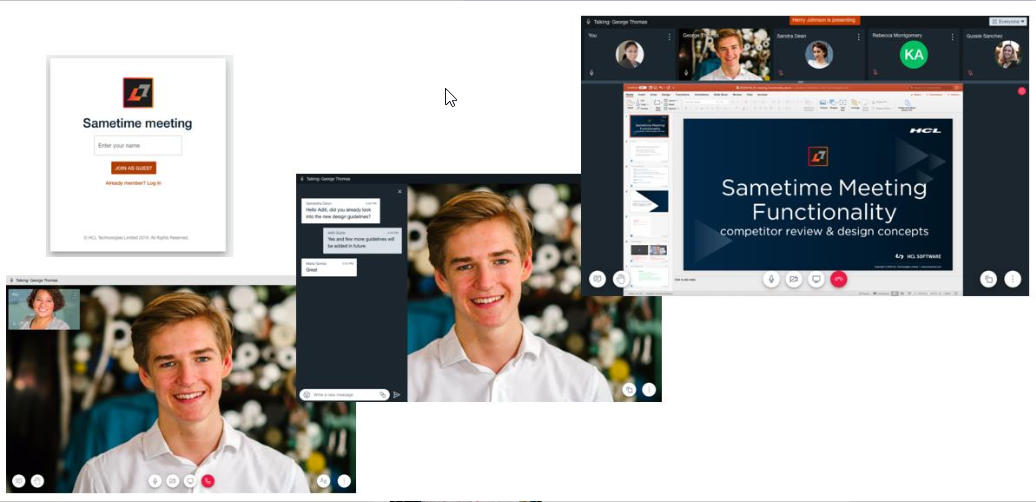Raise hand in presentation window
Image resolution: width=1036 pixels, height=502 pixels.
[620, 279]
